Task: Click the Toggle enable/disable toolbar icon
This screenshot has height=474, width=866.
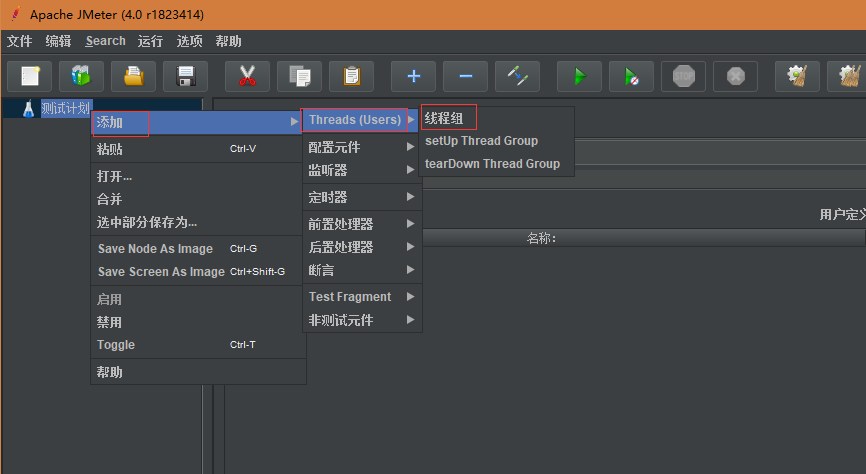Action: (518, 76)
